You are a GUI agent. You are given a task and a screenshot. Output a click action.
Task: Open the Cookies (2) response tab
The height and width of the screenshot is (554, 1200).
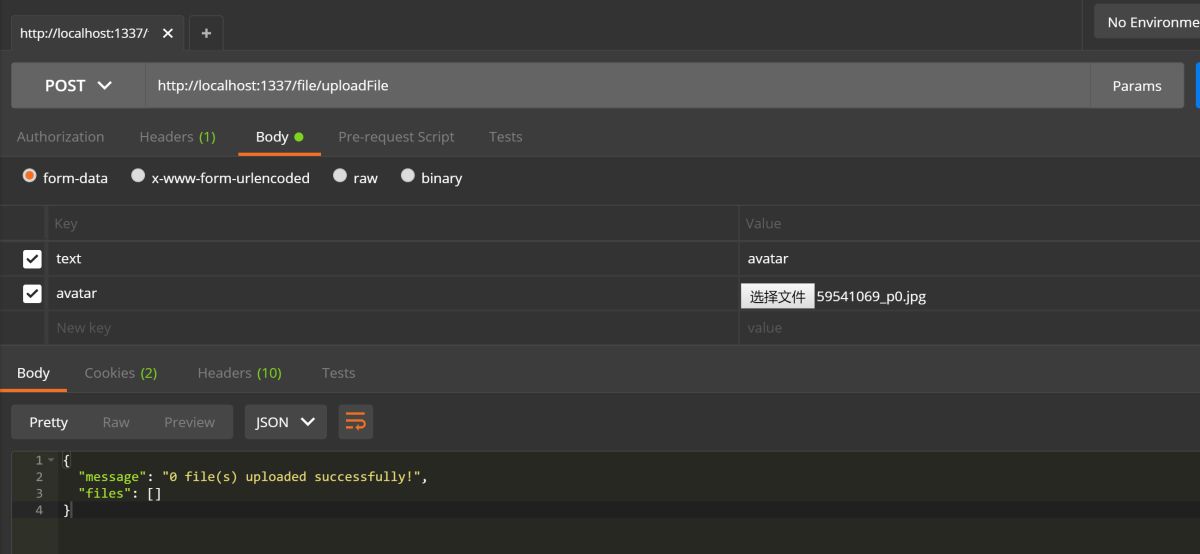click(x=121, y=373)
